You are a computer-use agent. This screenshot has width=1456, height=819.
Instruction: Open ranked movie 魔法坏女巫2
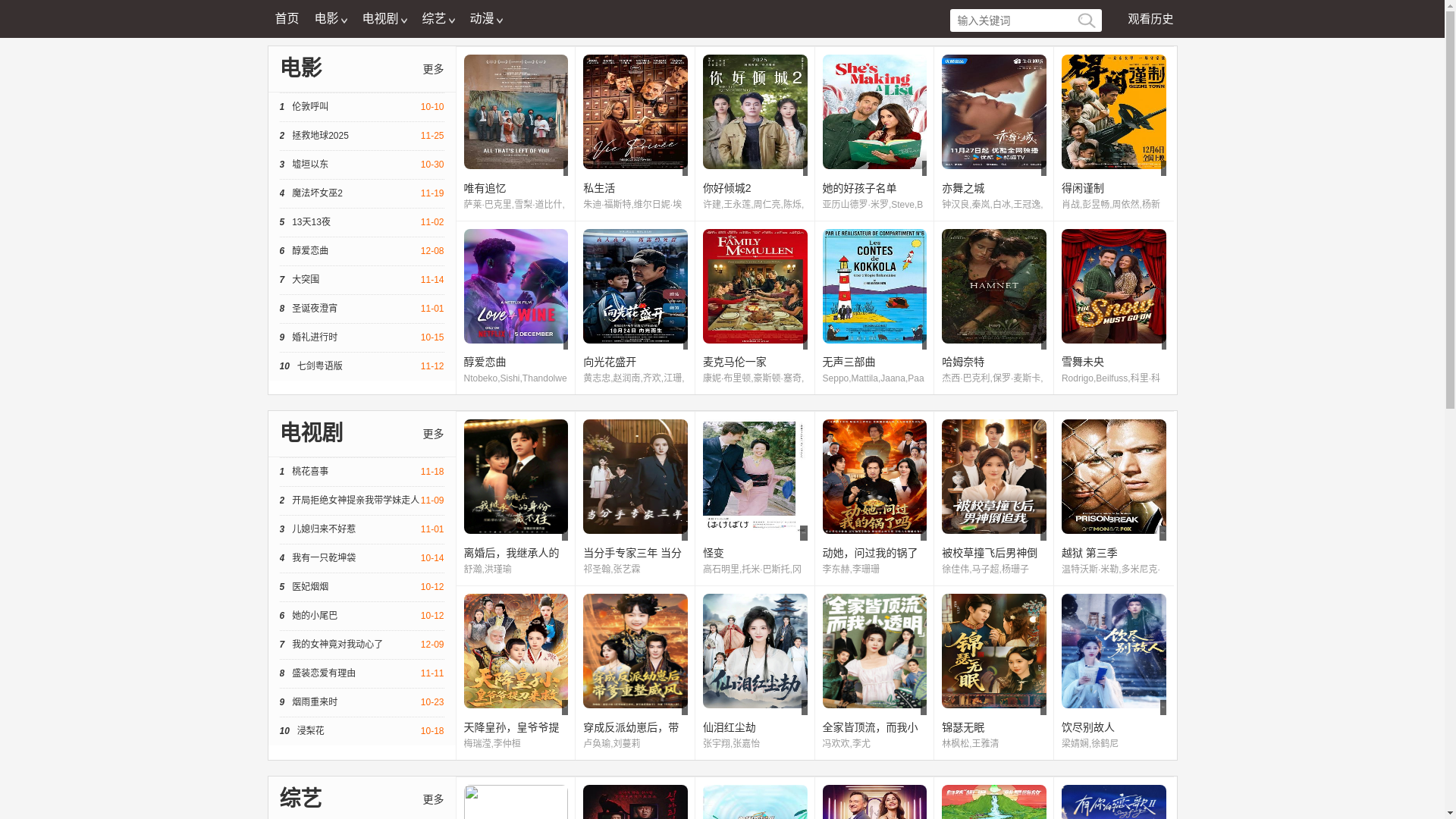point(317,193)
